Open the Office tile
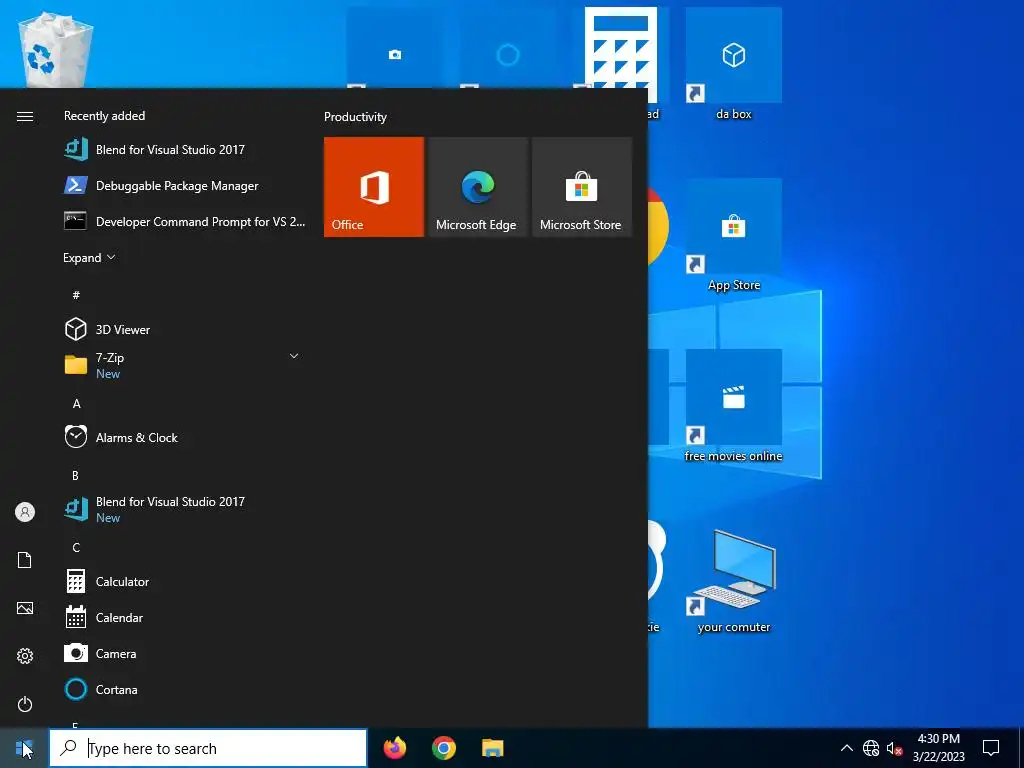The width and height of the screenshot is (1024, 768). (374, 187)
